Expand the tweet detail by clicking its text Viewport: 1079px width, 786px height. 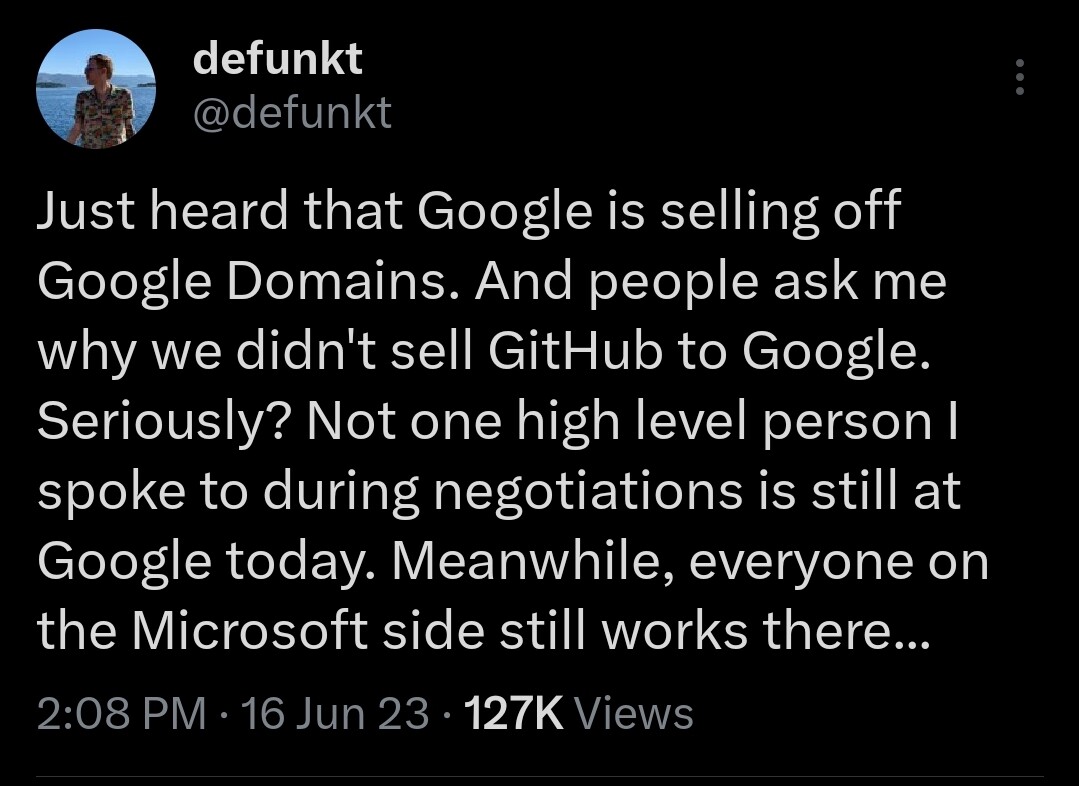(500, 420)
